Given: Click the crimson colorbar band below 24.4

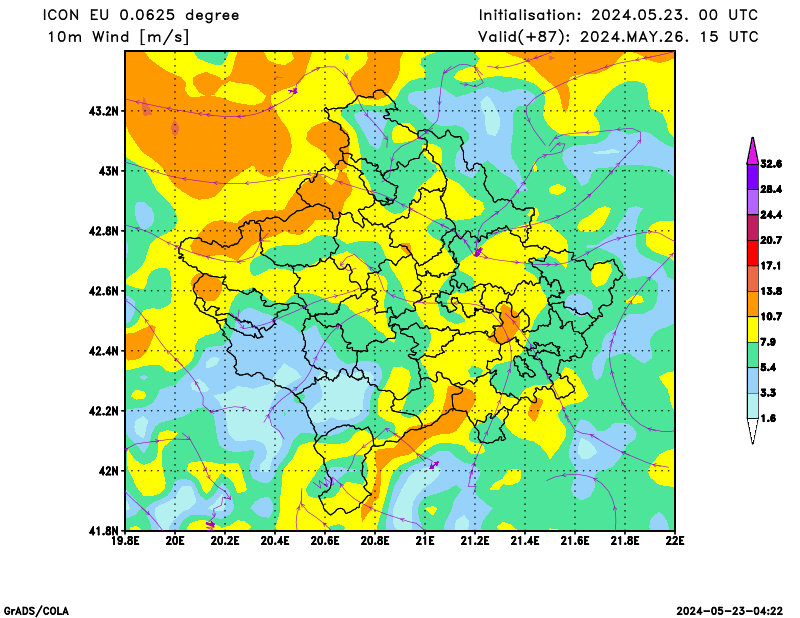Looking at the screenshot, I should click(753, 228).
